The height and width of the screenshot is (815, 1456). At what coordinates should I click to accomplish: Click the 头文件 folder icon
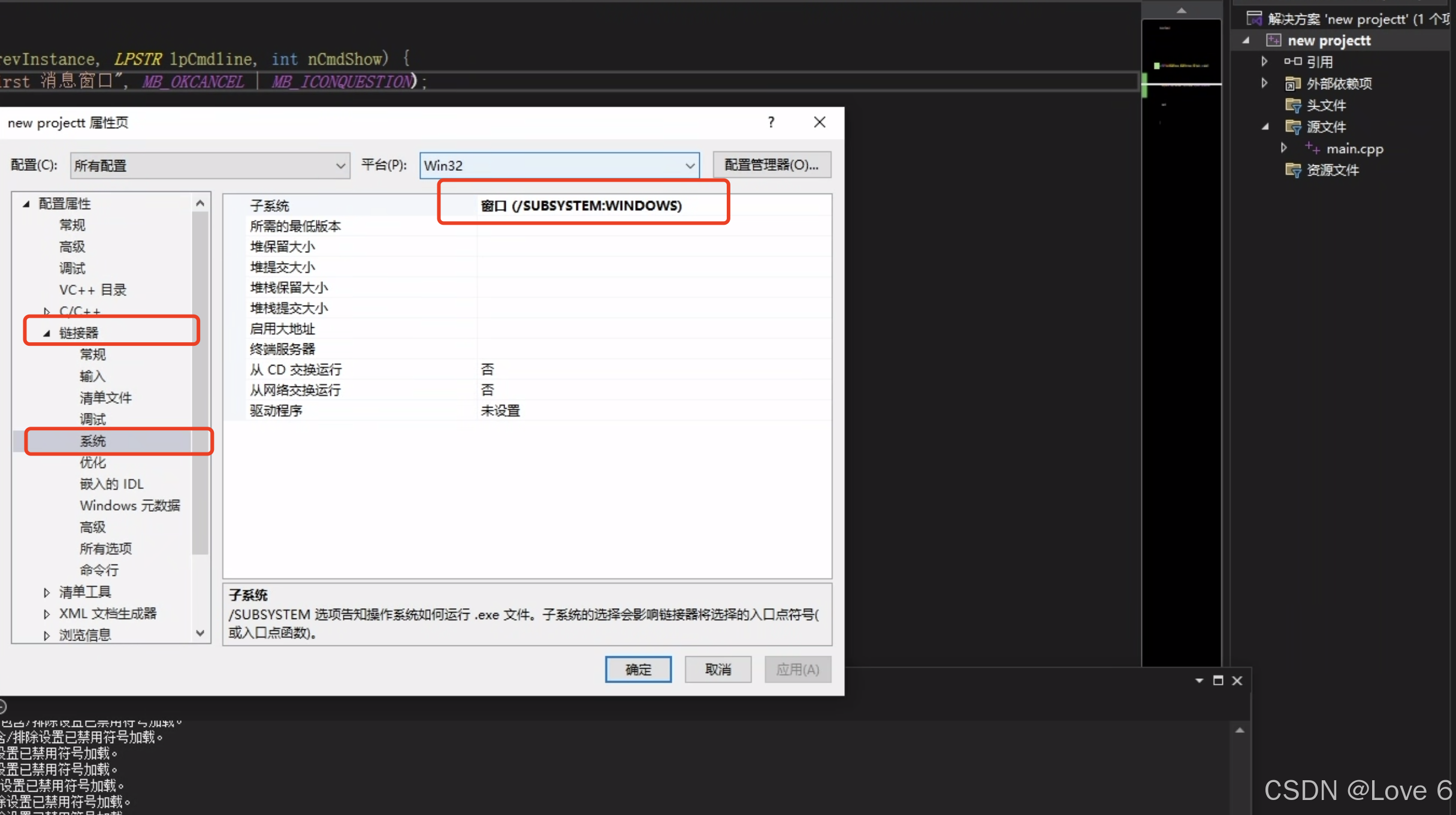(x=1293, y=105)
